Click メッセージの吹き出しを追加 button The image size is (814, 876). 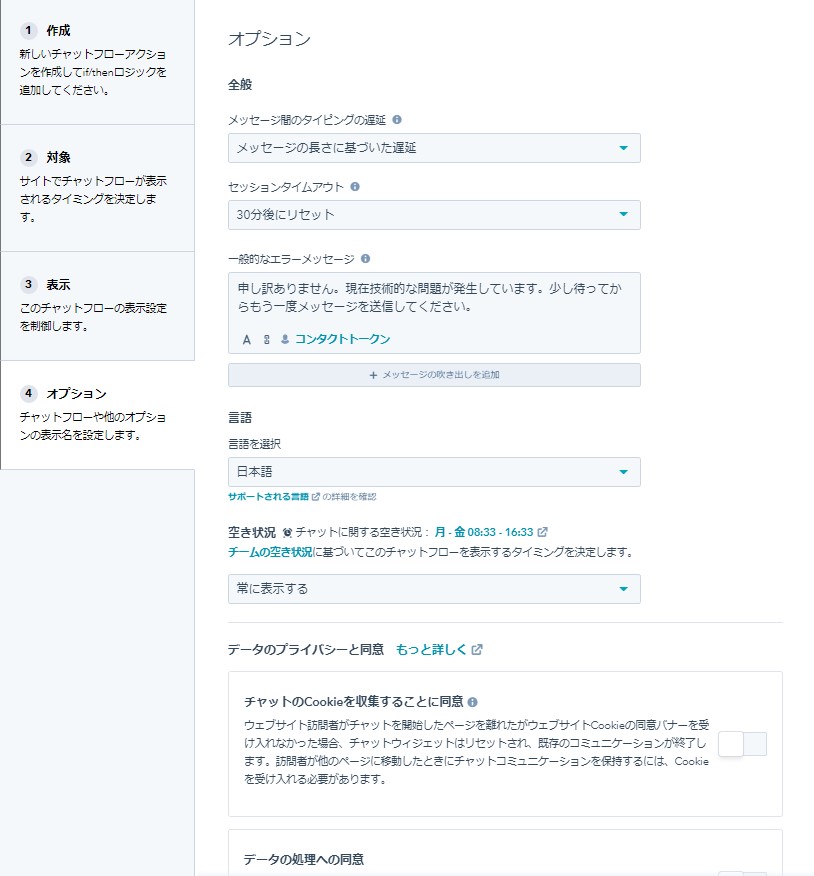[434, 375]
